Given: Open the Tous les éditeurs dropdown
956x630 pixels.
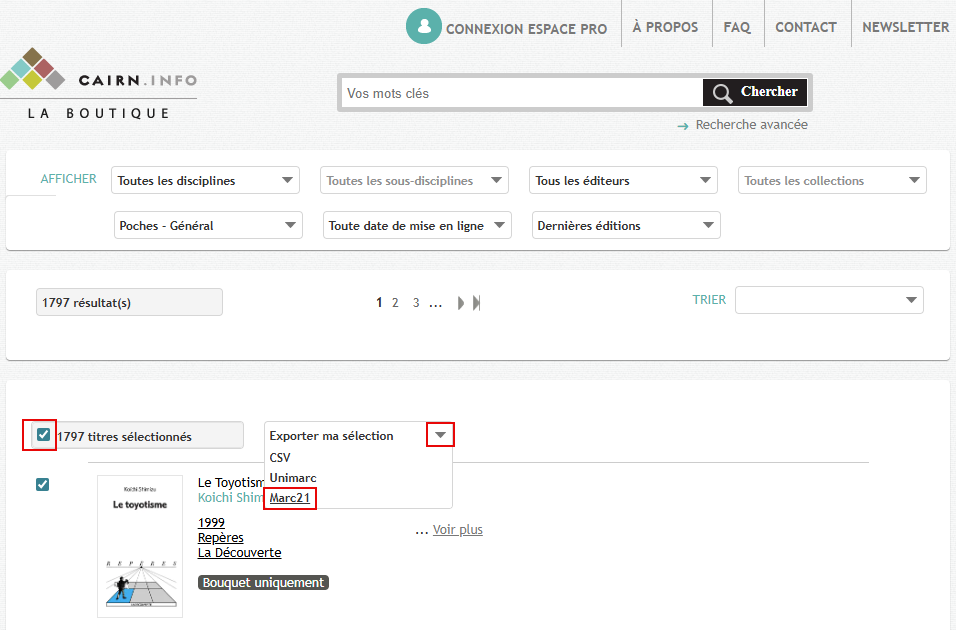Looking at the screenshot, I should click(623, 181).
